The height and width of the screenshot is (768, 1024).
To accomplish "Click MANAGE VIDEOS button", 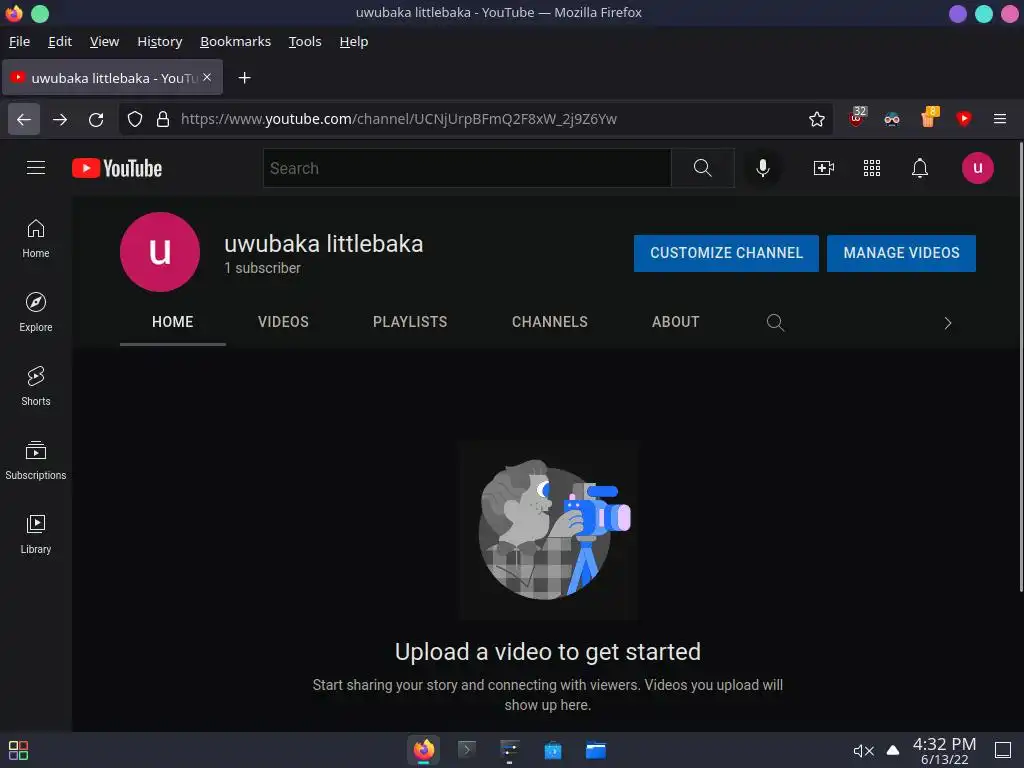I will pos(901,253).
